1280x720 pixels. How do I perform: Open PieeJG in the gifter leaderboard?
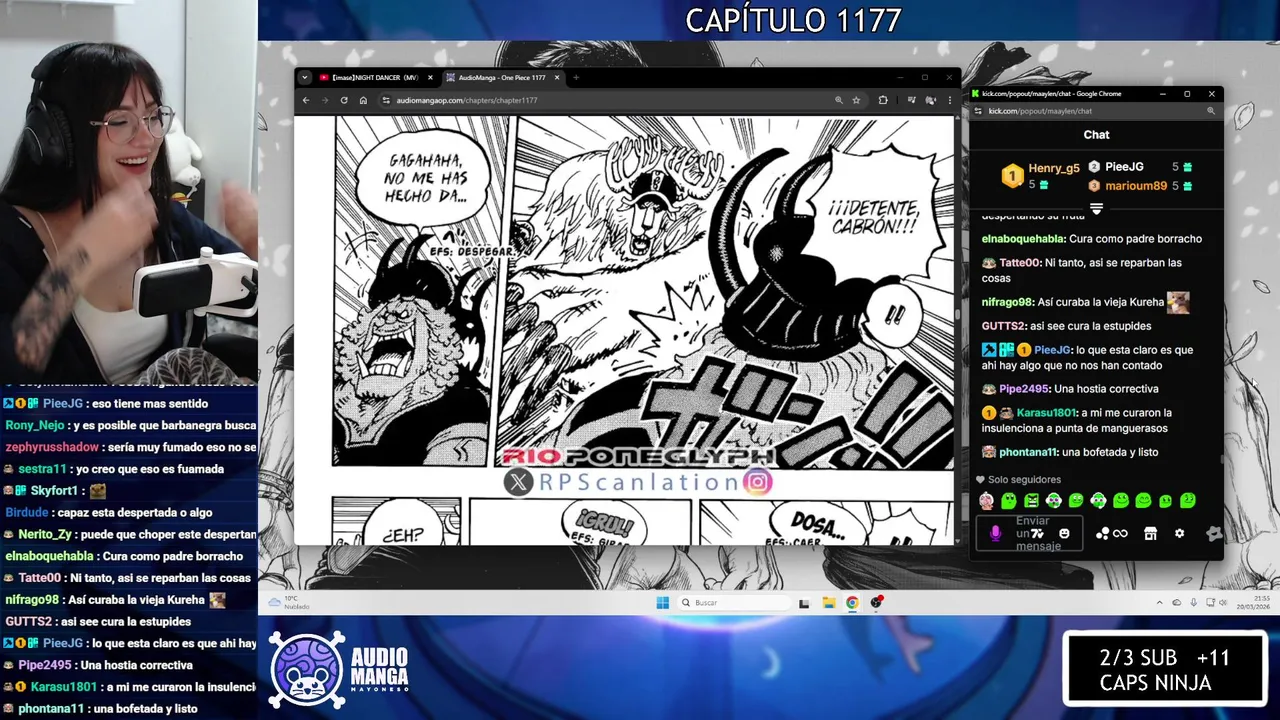(1140, 167)
